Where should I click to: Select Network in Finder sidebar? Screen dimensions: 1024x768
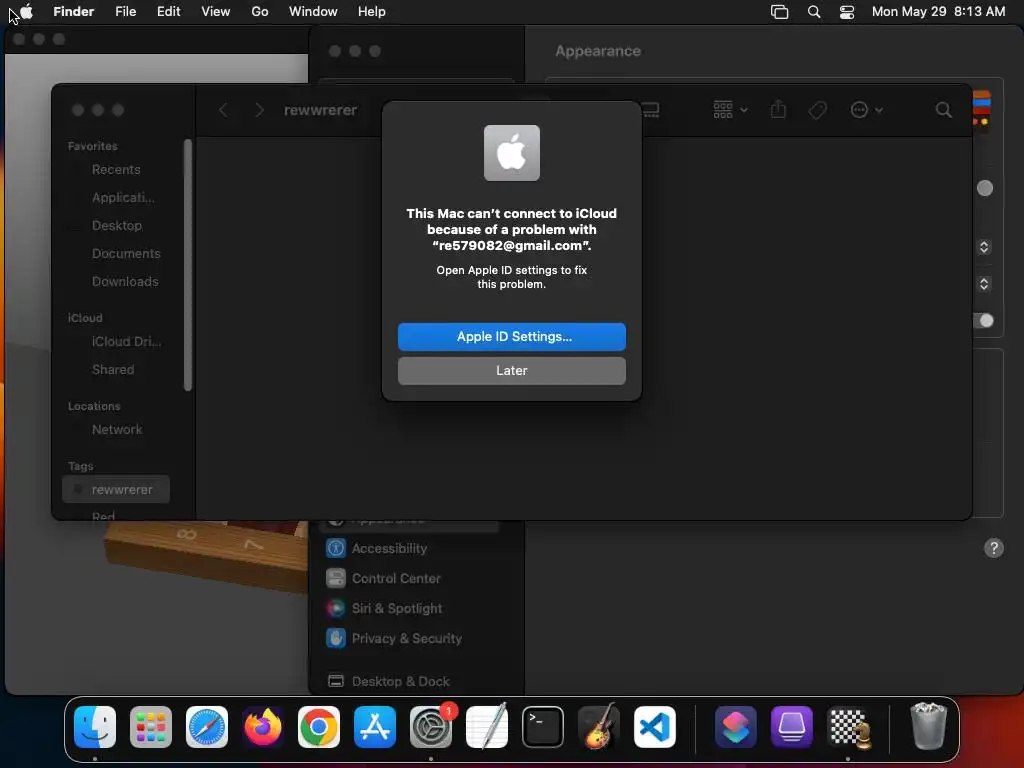coord(116,430)
